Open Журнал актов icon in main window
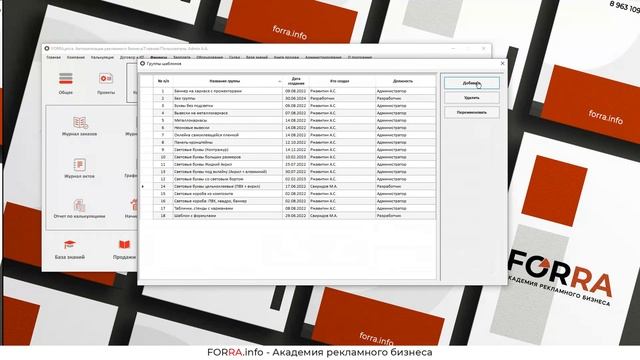This screenshot has height=360, width=640. click(79, 164)
